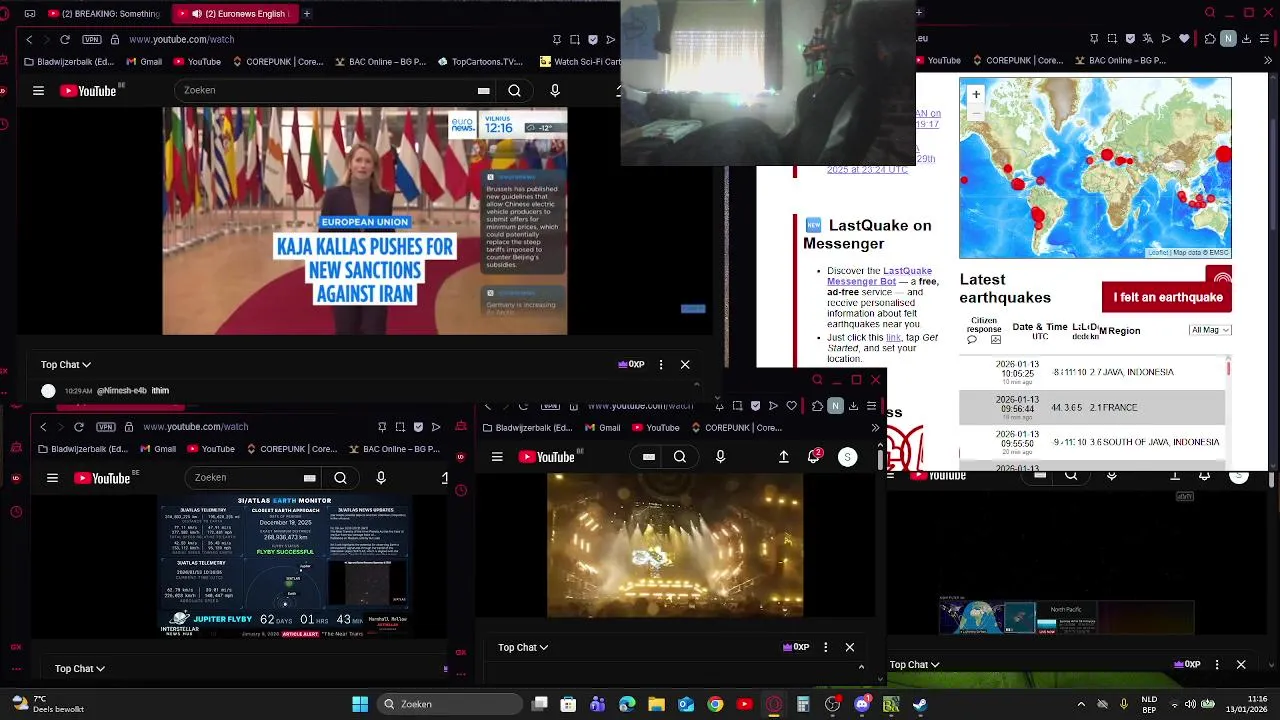Switch to the Euronews English browser tab

point(235,14)
